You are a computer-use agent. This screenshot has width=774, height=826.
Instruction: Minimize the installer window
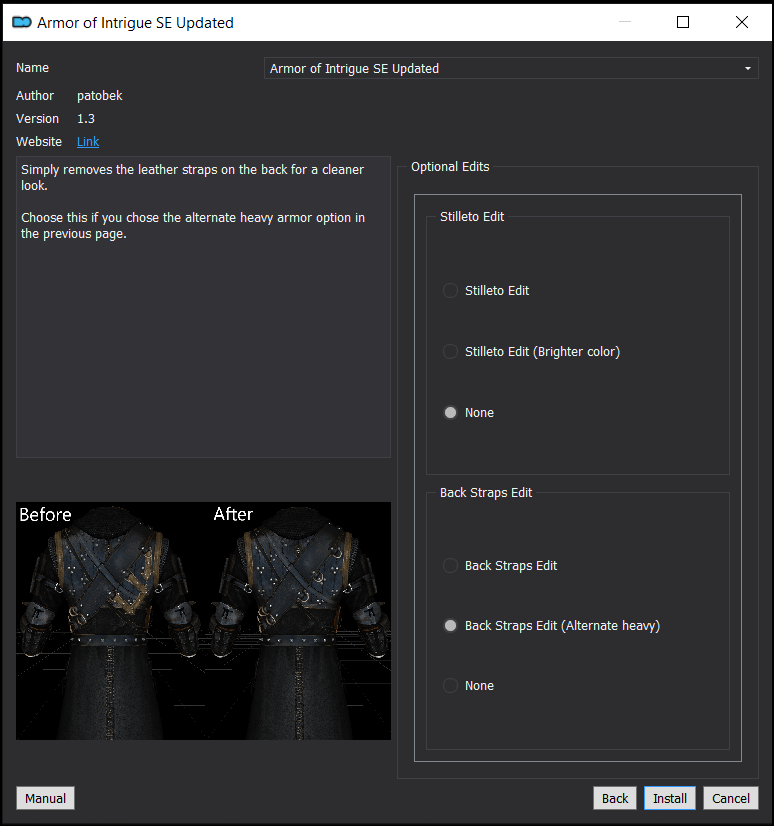point(625,22)
